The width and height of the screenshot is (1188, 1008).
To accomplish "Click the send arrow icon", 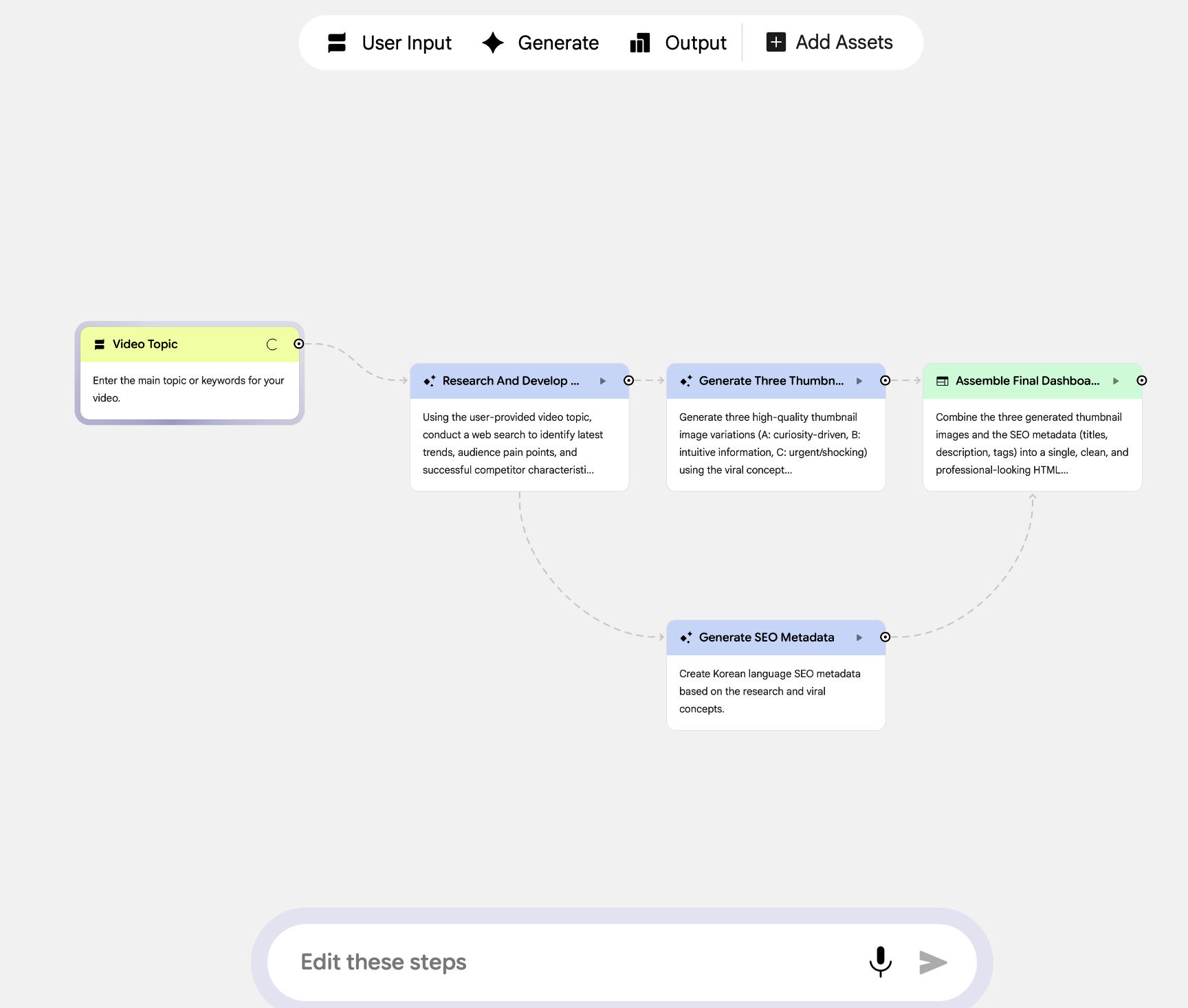I will (933, 963).
